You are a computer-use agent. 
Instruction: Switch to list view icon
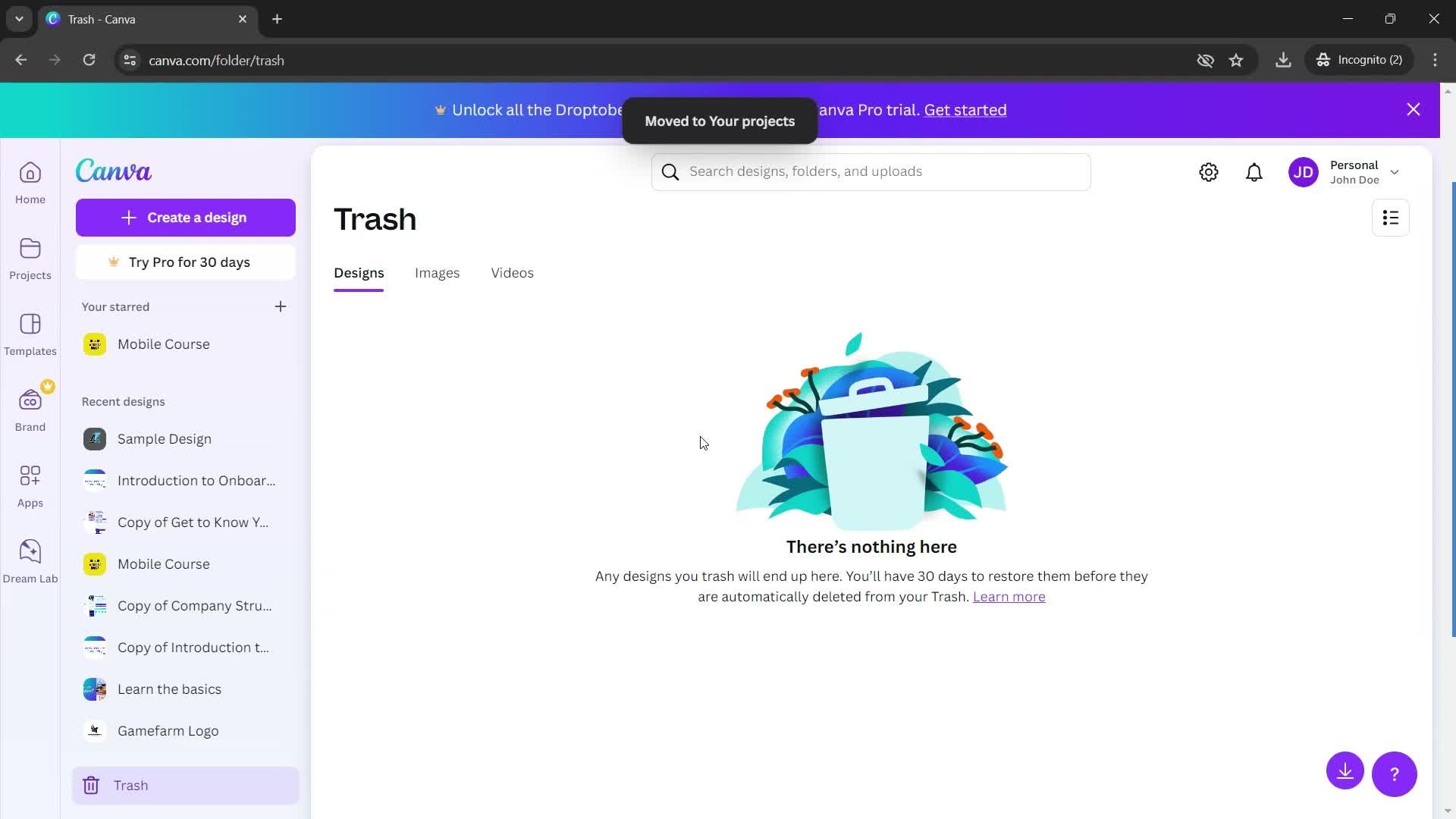tap(1391, 218)
